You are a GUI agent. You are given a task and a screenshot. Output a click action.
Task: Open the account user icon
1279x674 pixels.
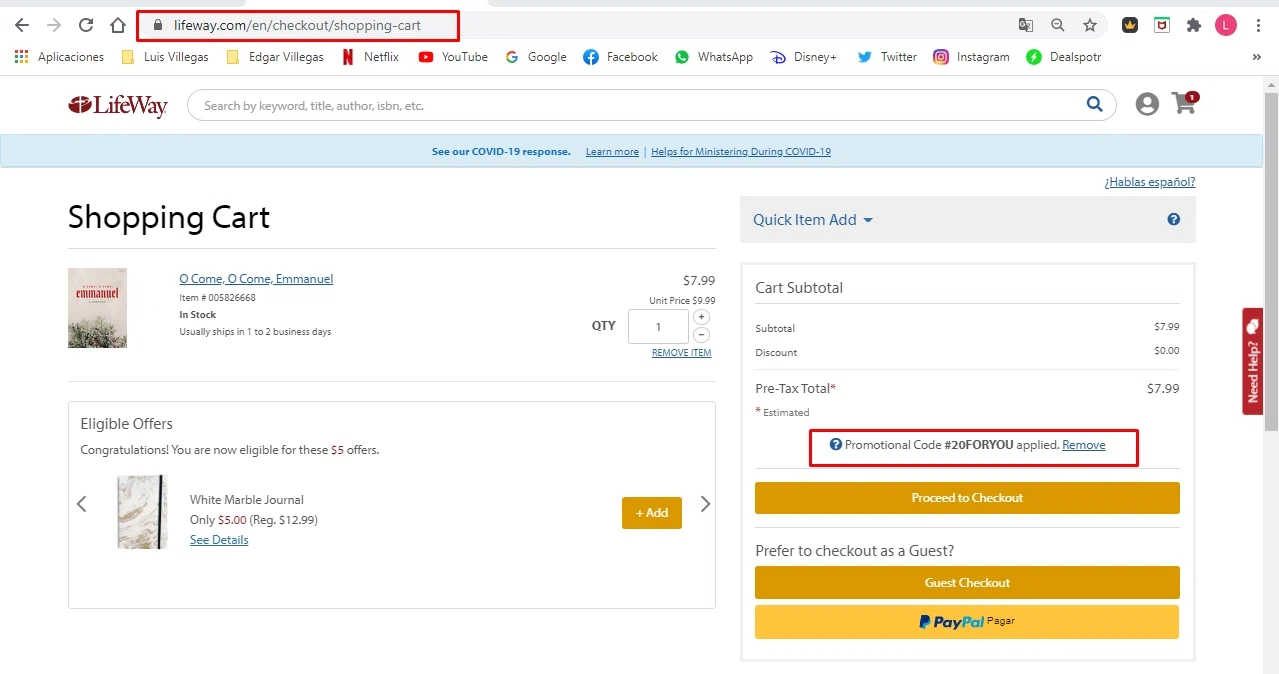click(x=1147, y=104)
